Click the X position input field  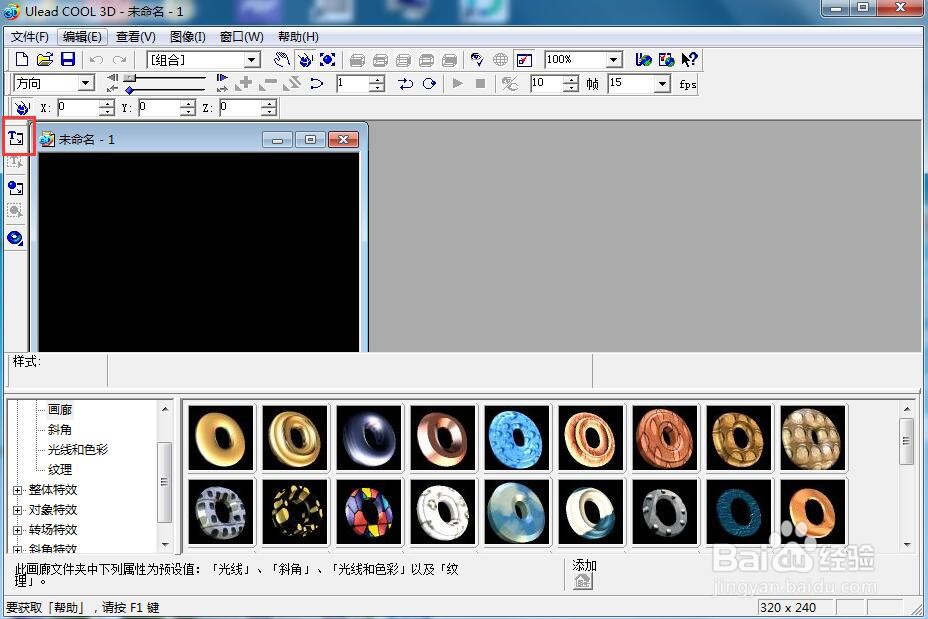pos(78,107)
